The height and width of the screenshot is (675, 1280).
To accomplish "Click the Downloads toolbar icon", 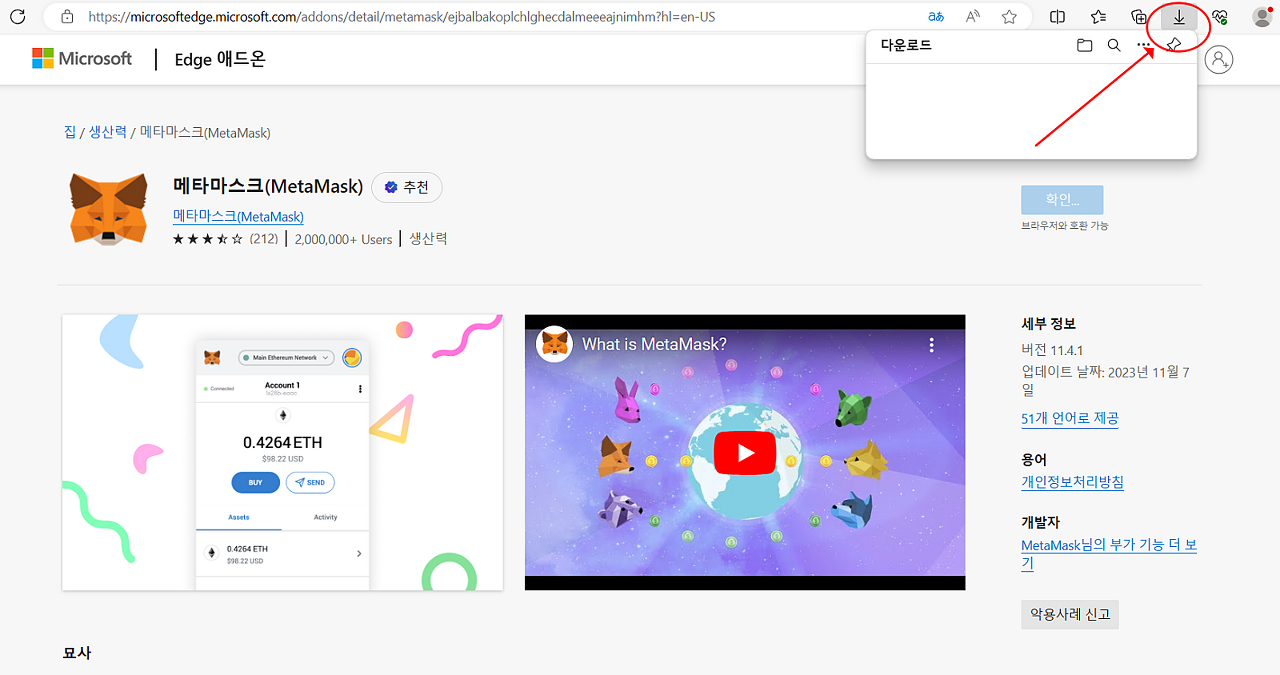I will [x=1179, y=17].
